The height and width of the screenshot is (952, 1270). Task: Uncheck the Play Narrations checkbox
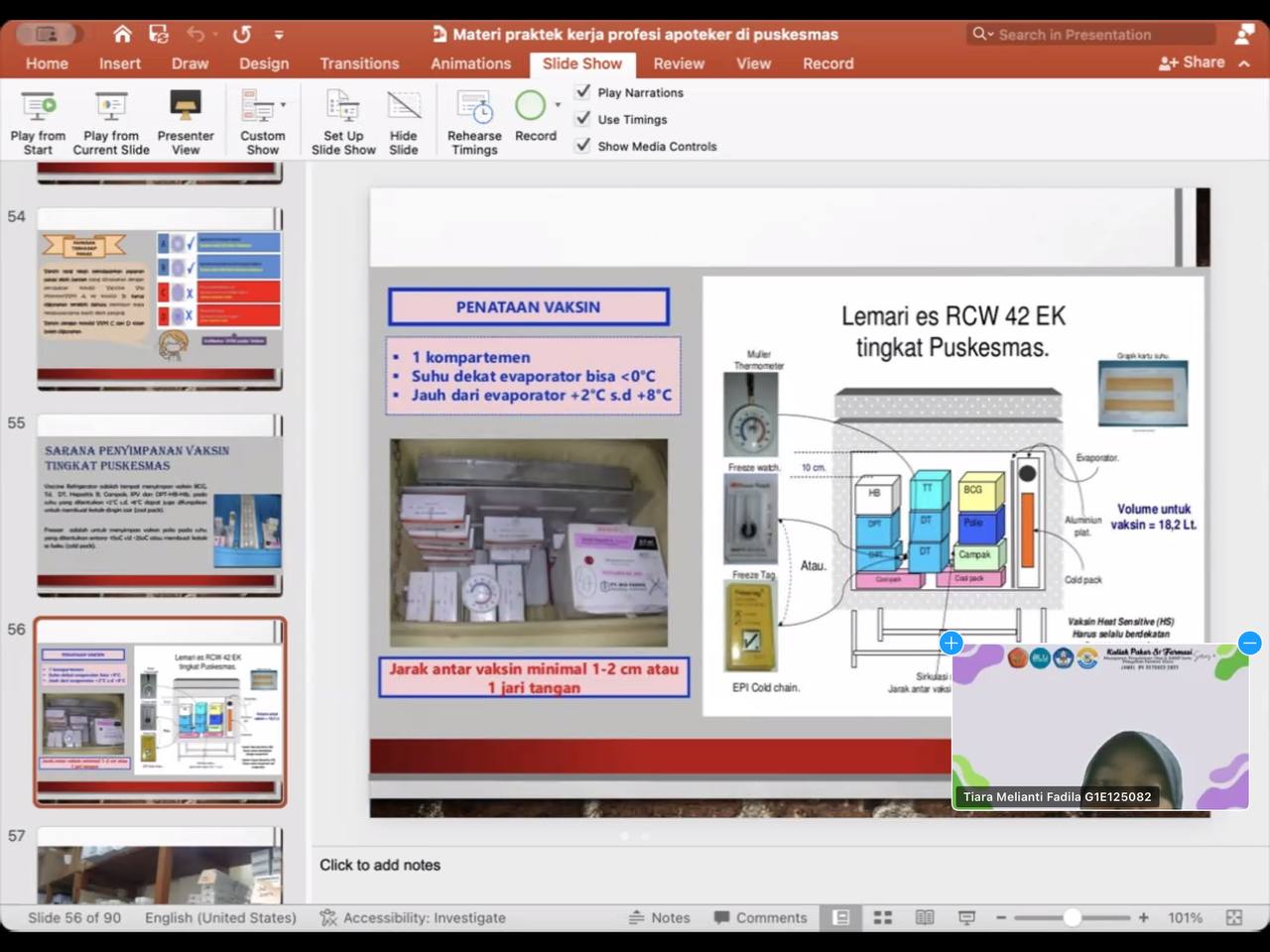coord(583,92)
